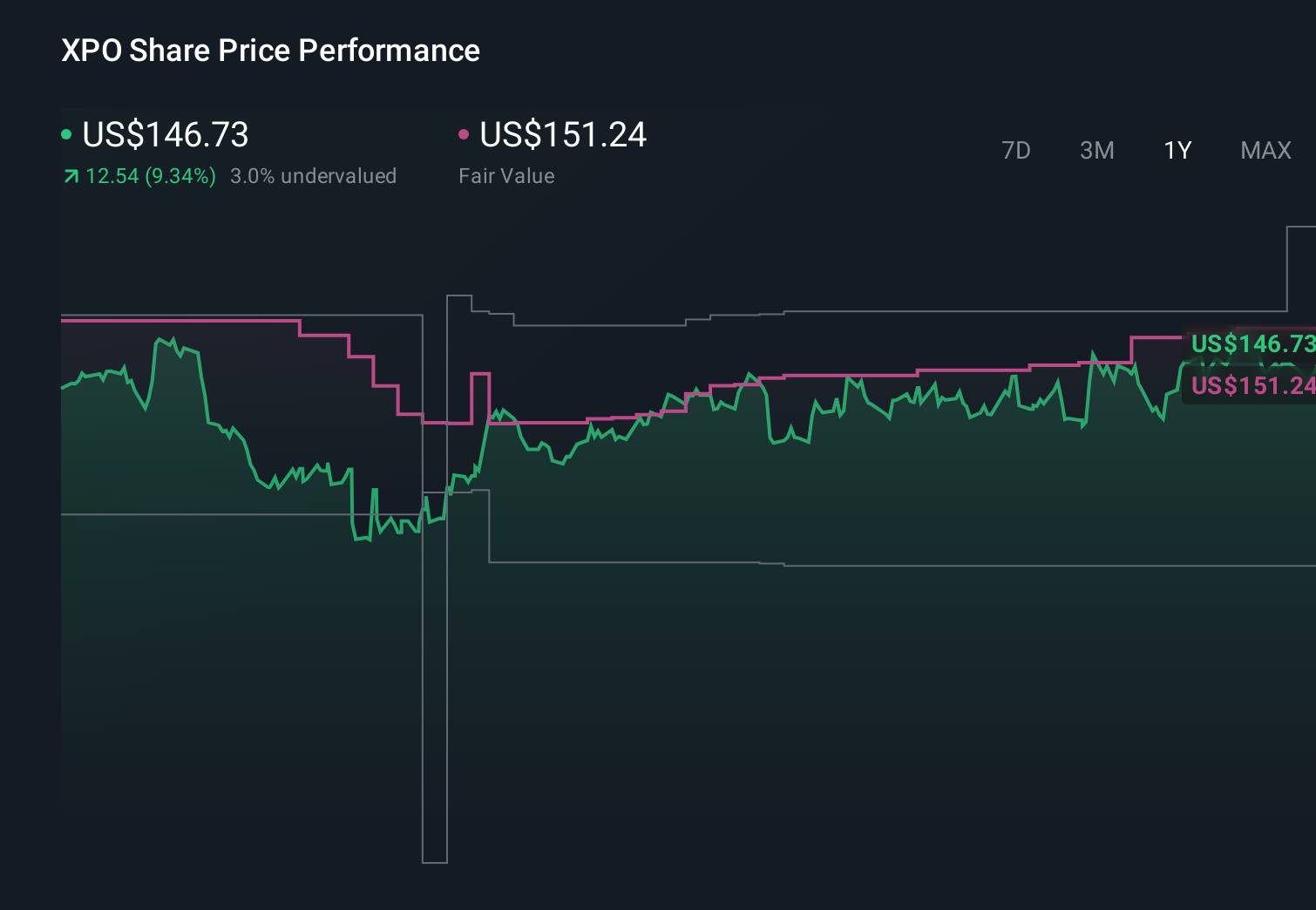Switch to the MAX time range
Viewport: 1316px width, 910px height.
pyautogui.click(x=1265, y=150)
